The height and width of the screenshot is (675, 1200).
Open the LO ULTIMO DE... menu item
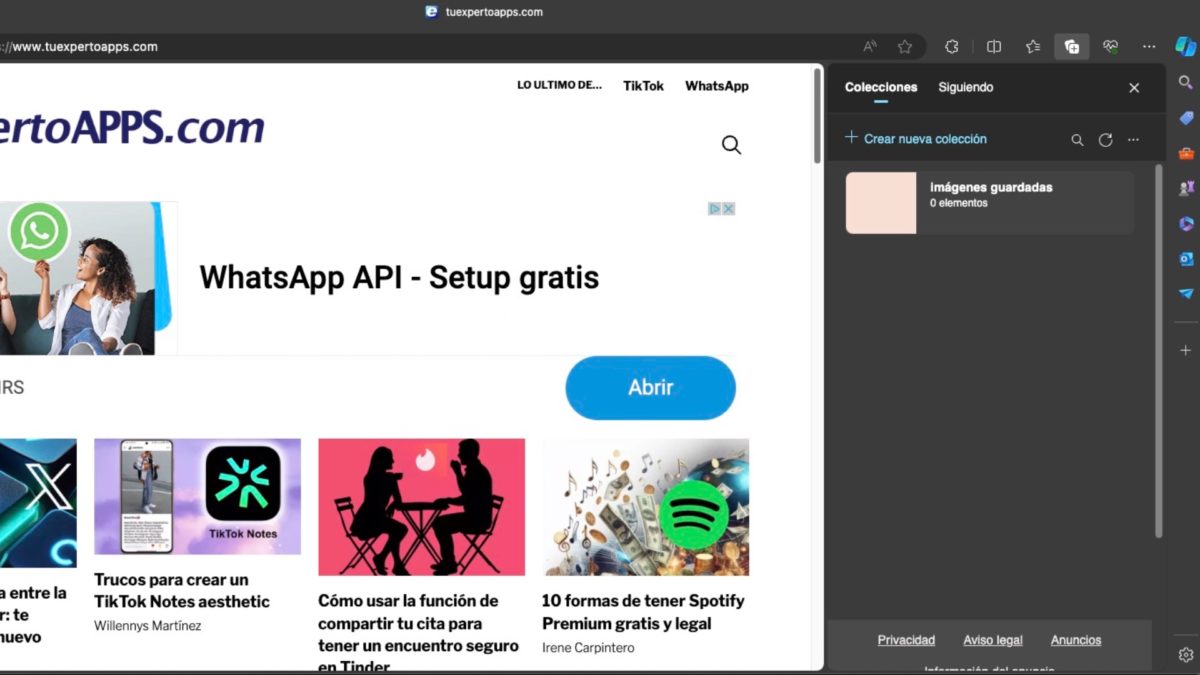point(559,85)
